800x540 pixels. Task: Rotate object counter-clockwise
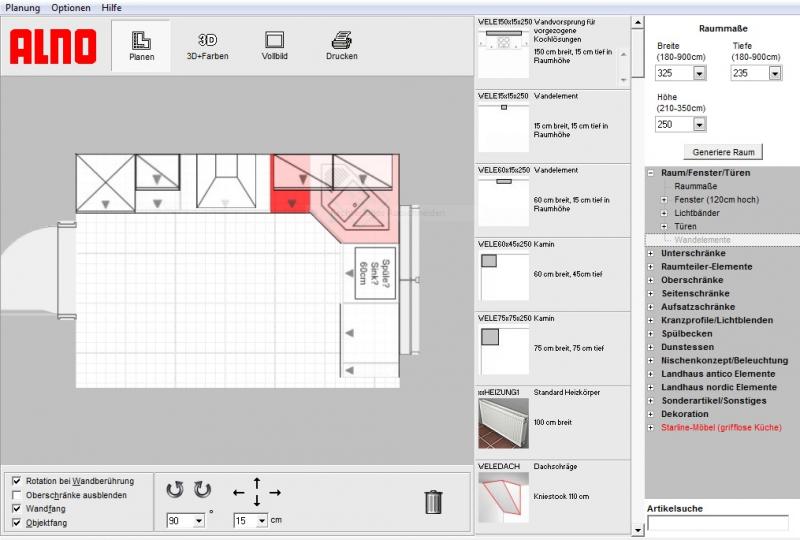(175, 489)
